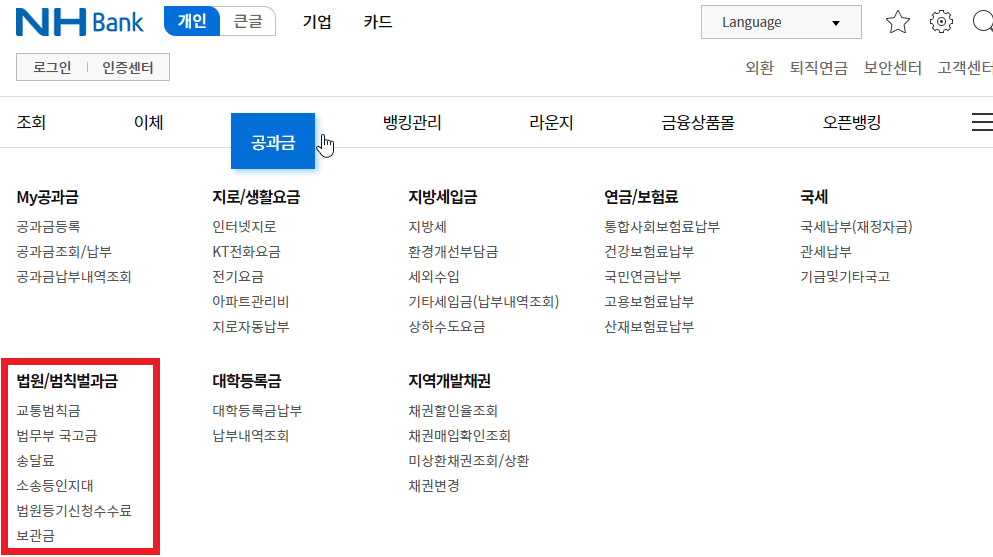Open the 이체 menu
993x557 pixels.
[x=149, y=122]
